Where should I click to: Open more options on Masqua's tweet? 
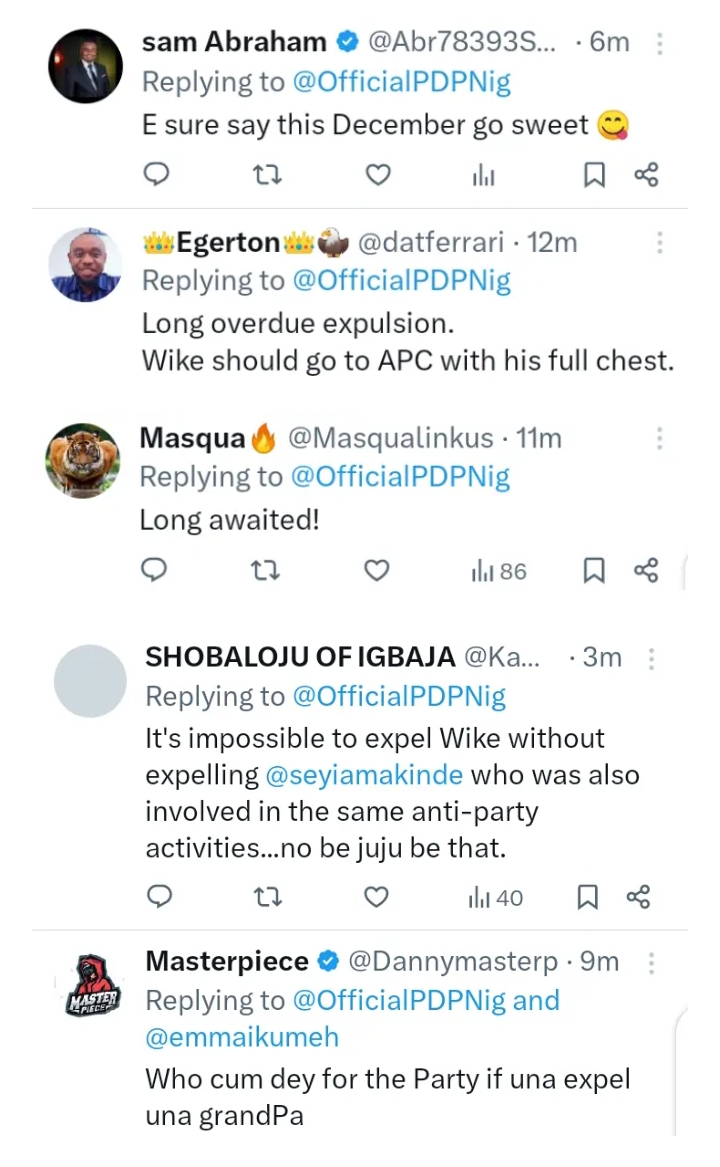coord(659,438)
